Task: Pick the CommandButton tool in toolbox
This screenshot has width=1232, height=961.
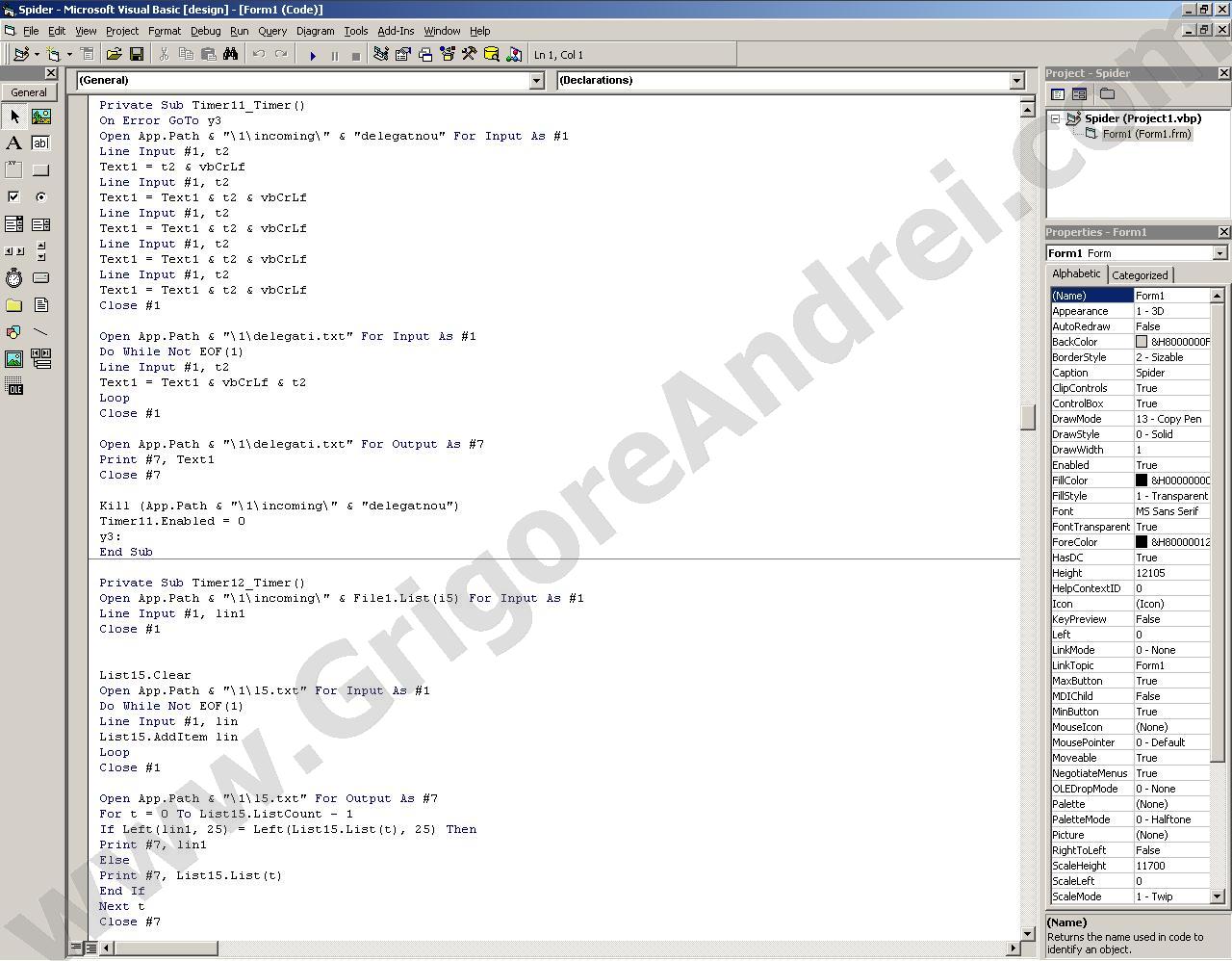Action: pos(40,170)
